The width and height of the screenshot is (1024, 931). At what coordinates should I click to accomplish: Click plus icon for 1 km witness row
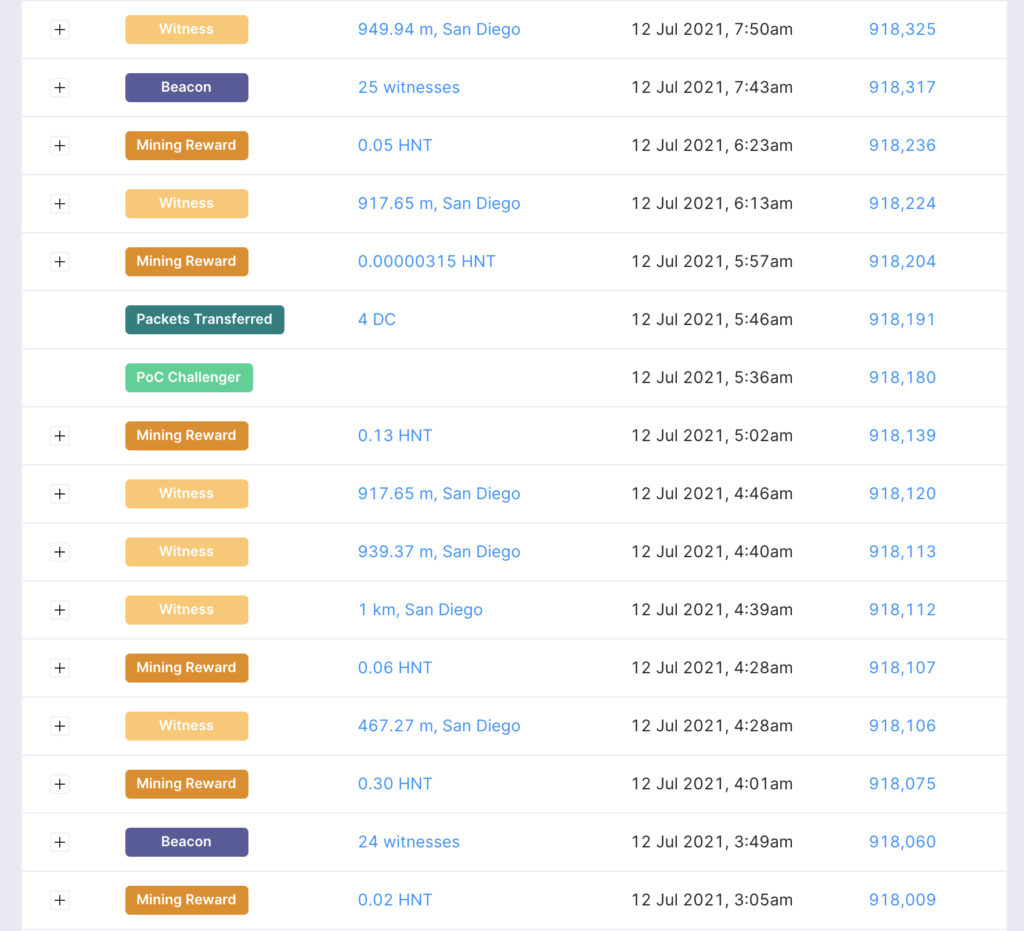pyautogui.click(x=60, y=610)
